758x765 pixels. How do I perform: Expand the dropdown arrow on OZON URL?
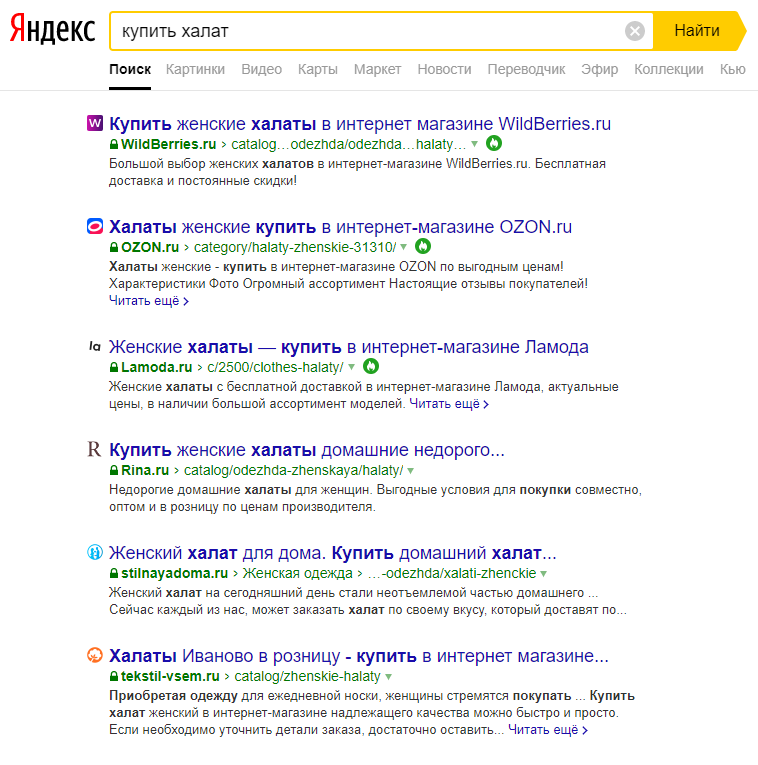(x=403, y=247)
